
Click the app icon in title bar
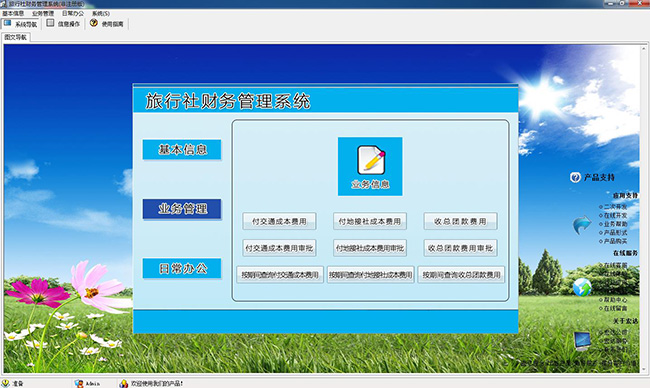coord(4,4)
